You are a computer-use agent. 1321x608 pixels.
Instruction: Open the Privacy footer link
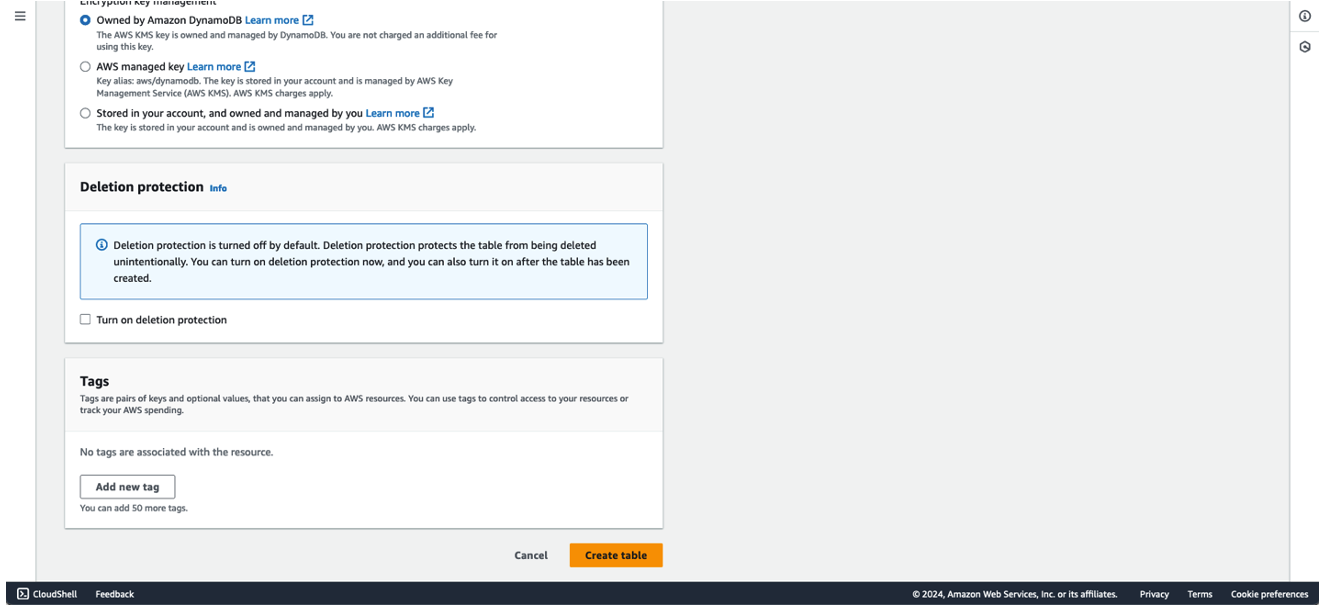(x=1154, y=594)
